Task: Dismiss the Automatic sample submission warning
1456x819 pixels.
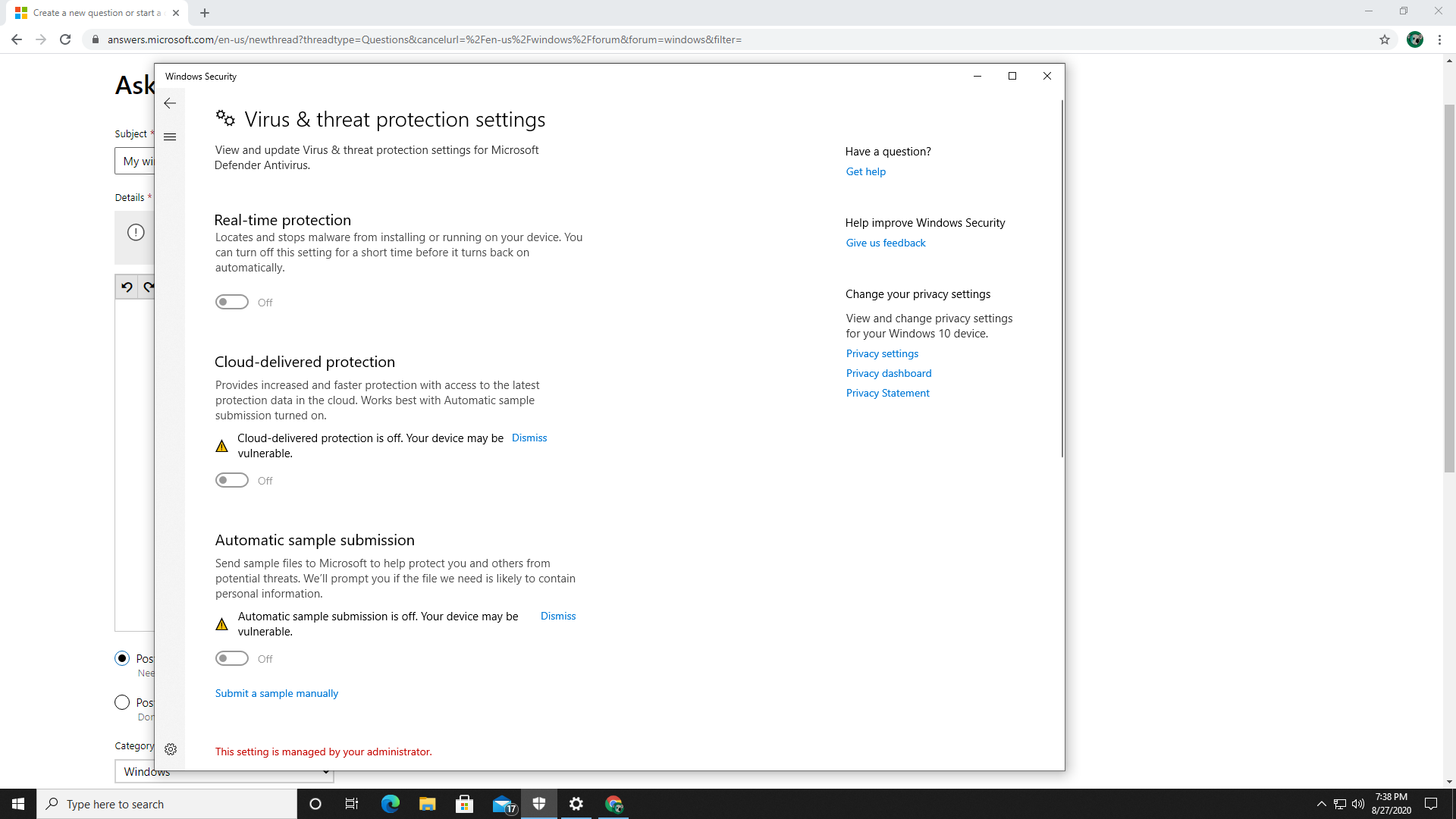Action: tap(558, 616)
